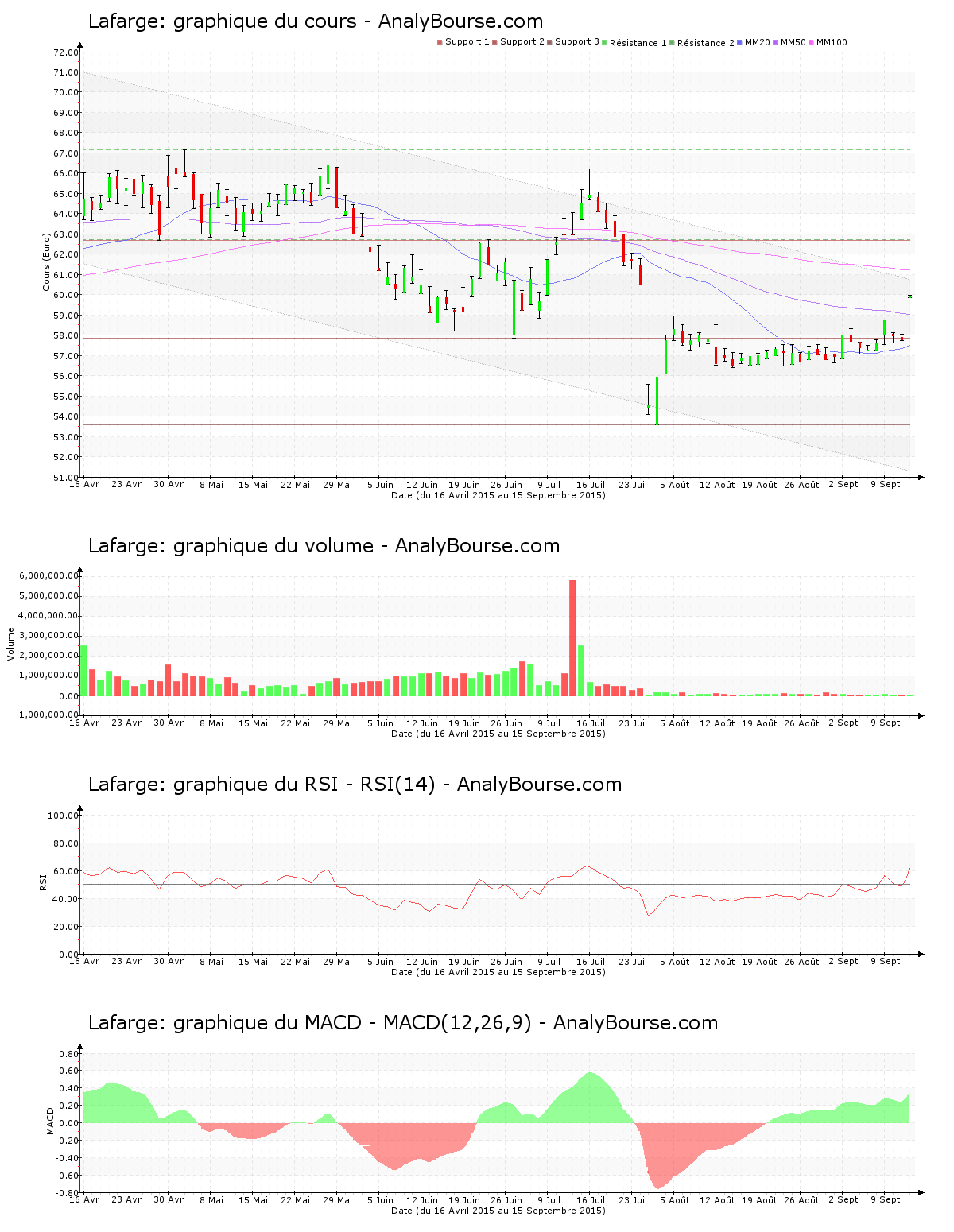Click the 100.00 RSI axis value
The image size is (954, 1232).
pos(64,816)
